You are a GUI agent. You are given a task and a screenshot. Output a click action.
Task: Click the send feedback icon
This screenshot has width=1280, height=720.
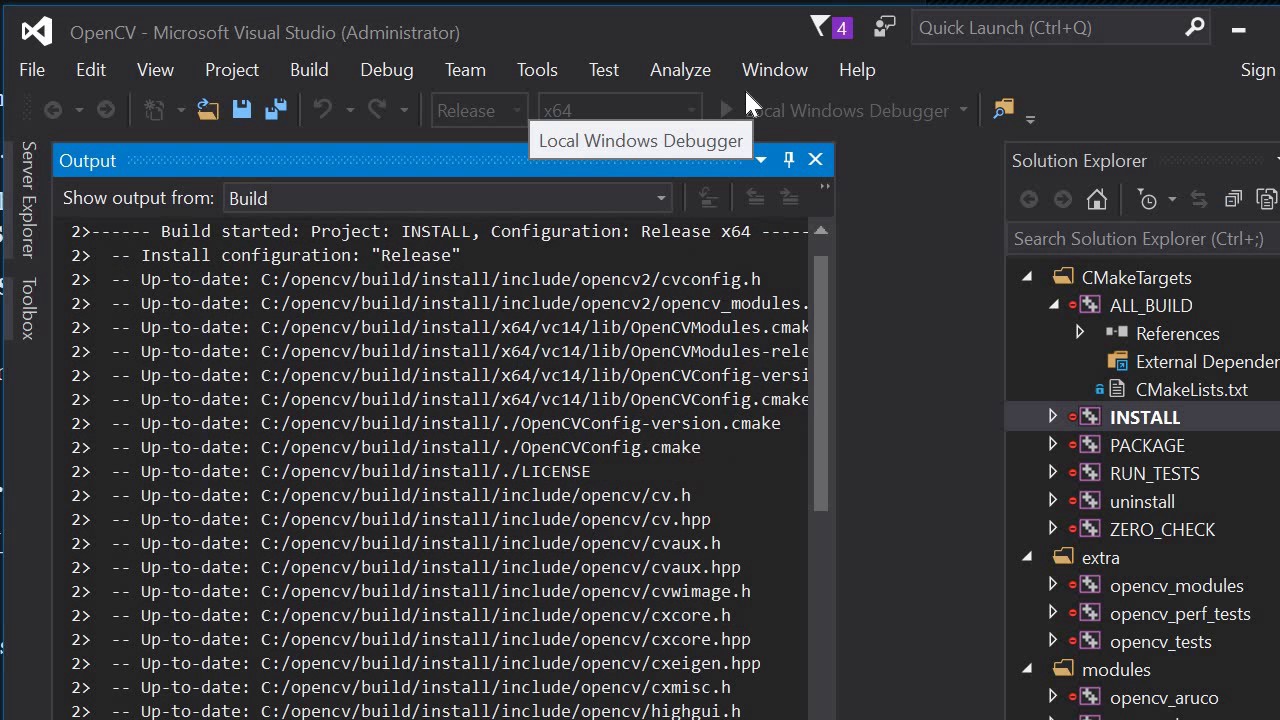(884, 27)
